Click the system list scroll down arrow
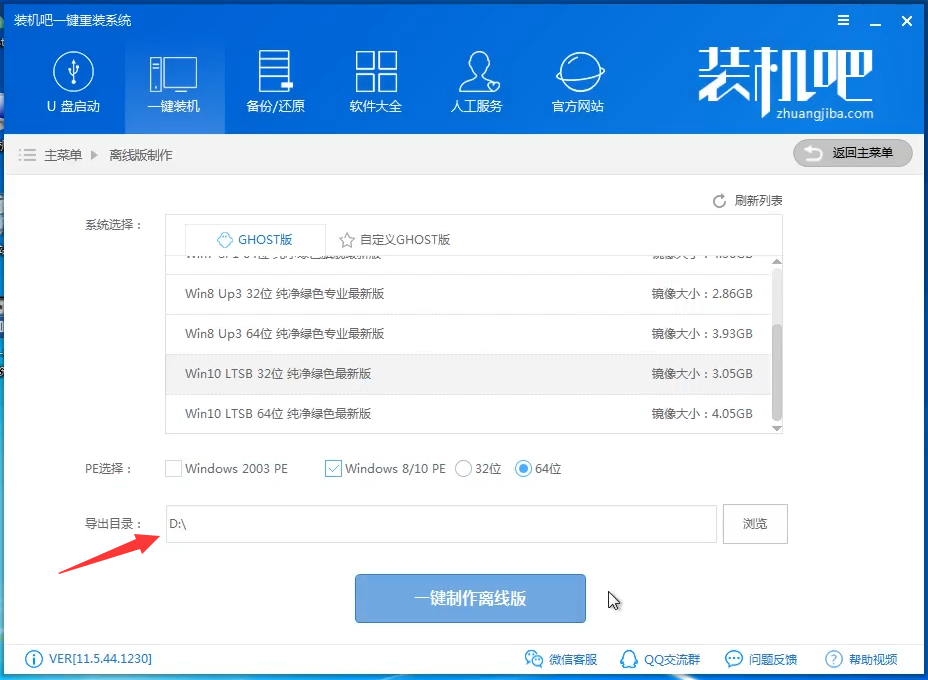The height and width of the screenshot is (680, 928). pos(776,427)
